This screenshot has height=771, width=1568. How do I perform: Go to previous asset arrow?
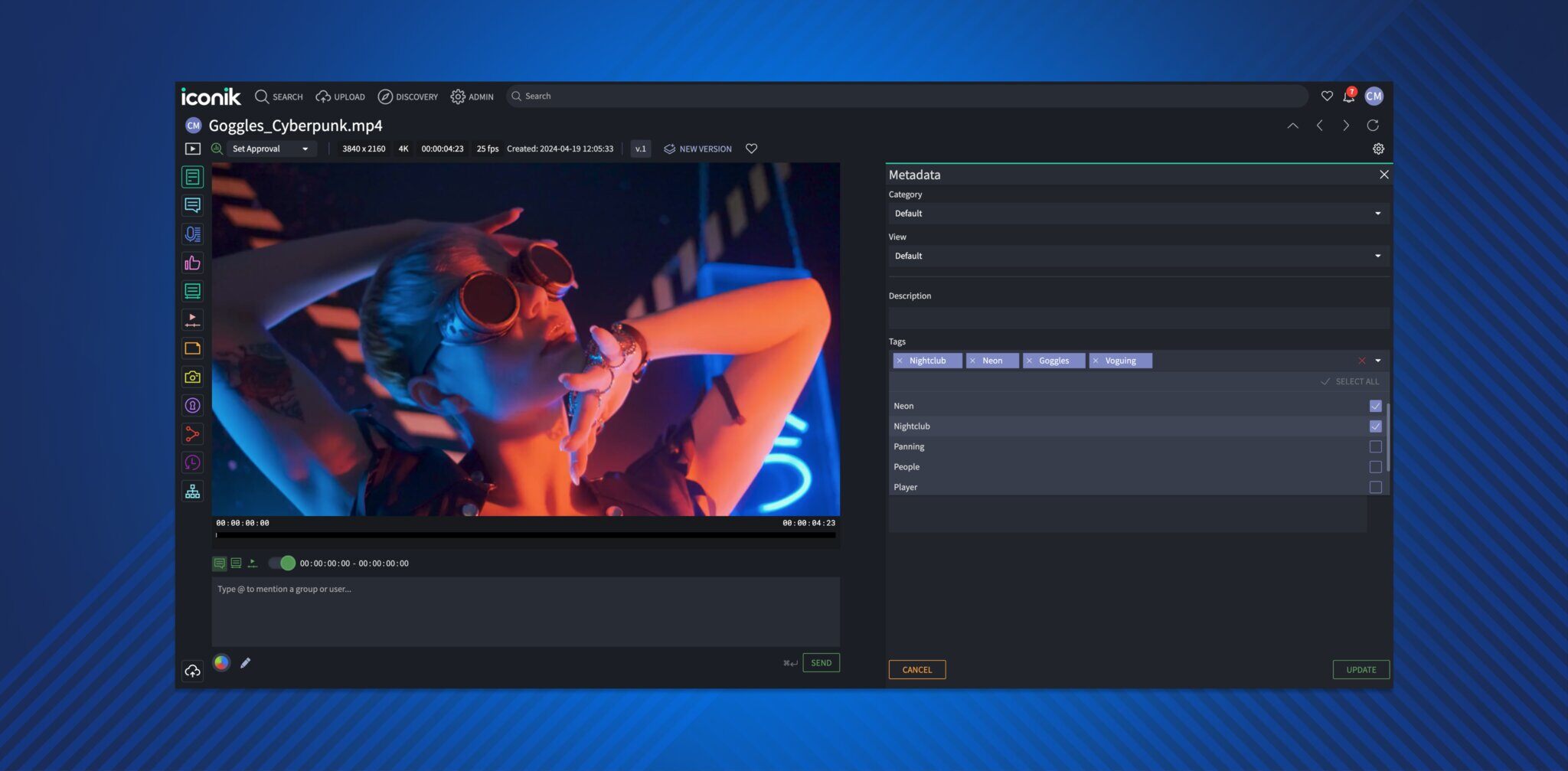click(1319, 126)
